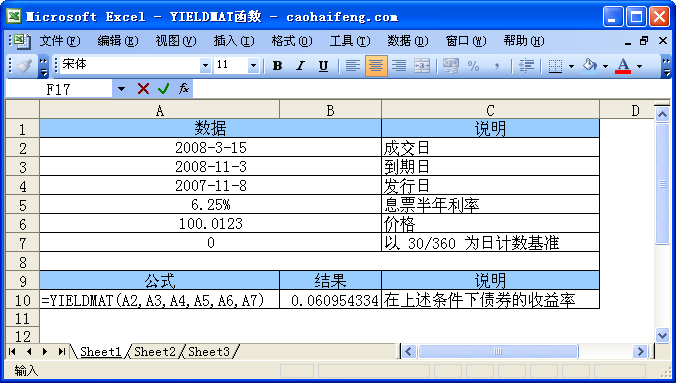Expand standard toolbar options chevron
Screen dimensions: 676x383
tap(43, 66)
